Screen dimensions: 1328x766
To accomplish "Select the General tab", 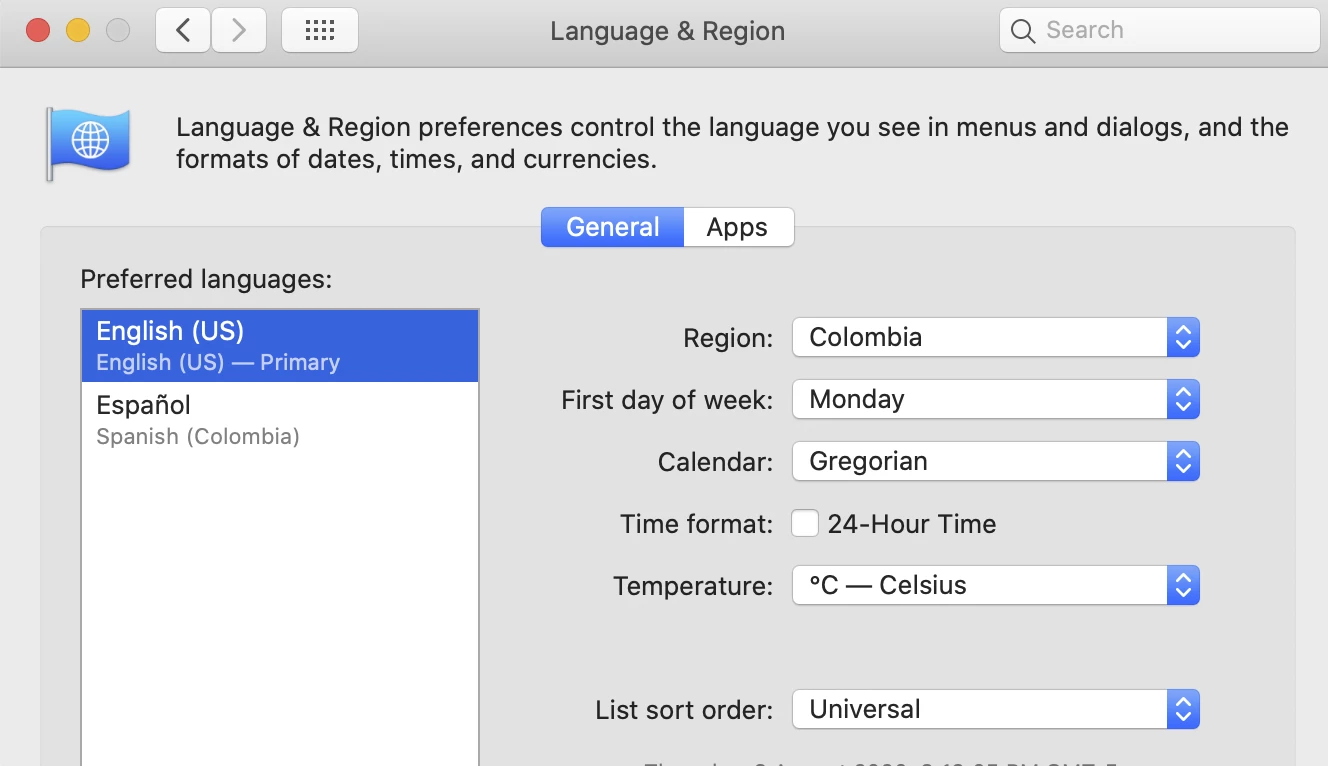I will (612, 227).
